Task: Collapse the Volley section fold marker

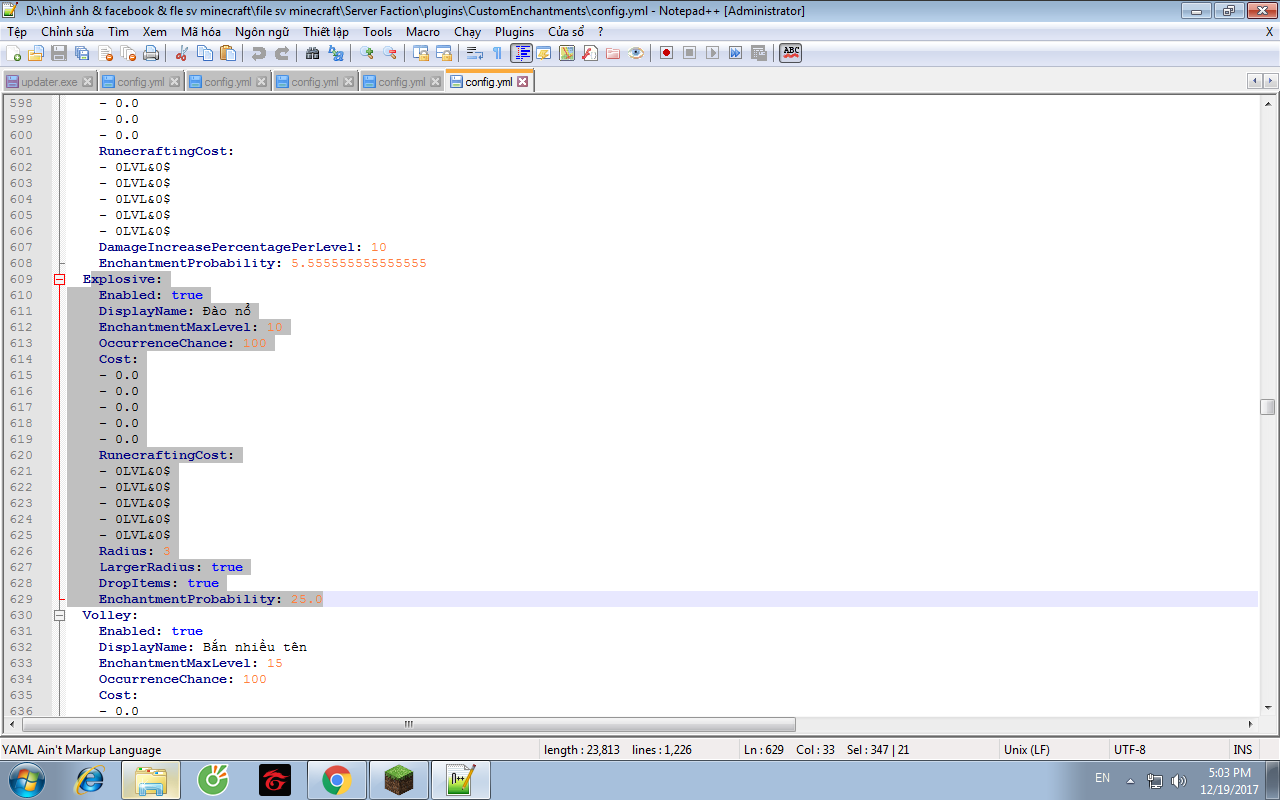Action: (x=59, y=615)
